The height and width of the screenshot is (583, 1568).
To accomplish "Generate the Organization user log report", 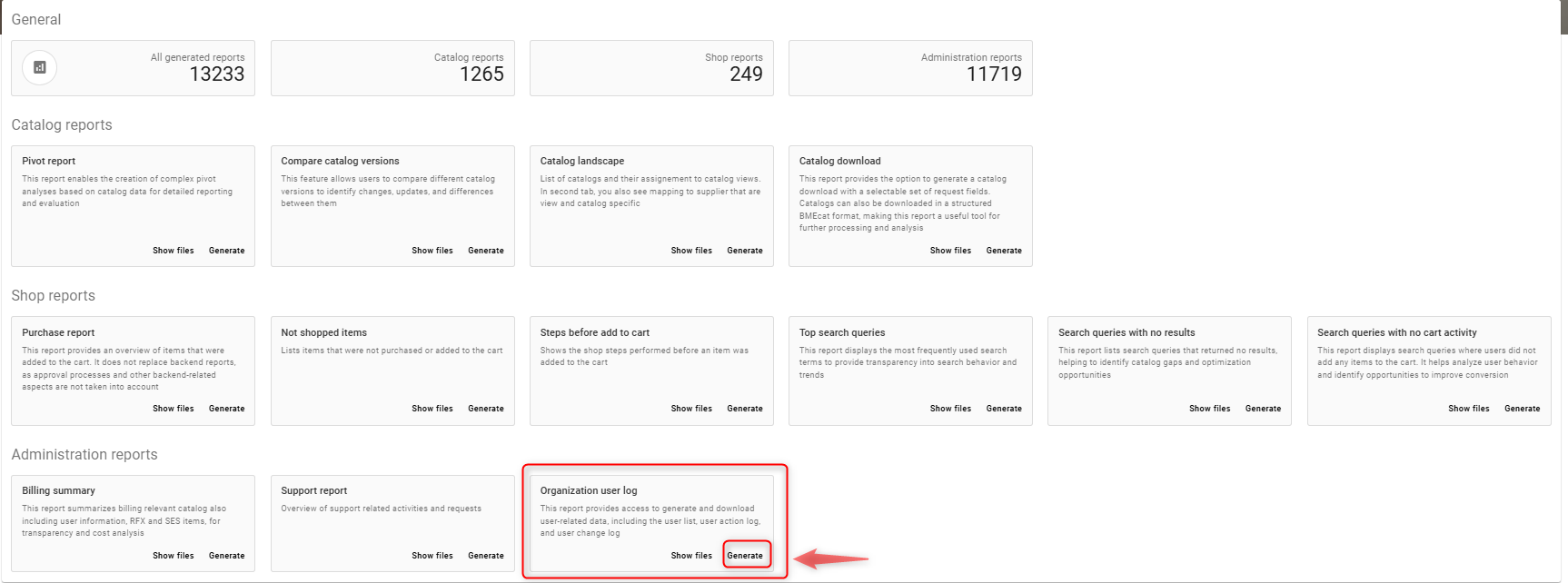I will [745, 556].
